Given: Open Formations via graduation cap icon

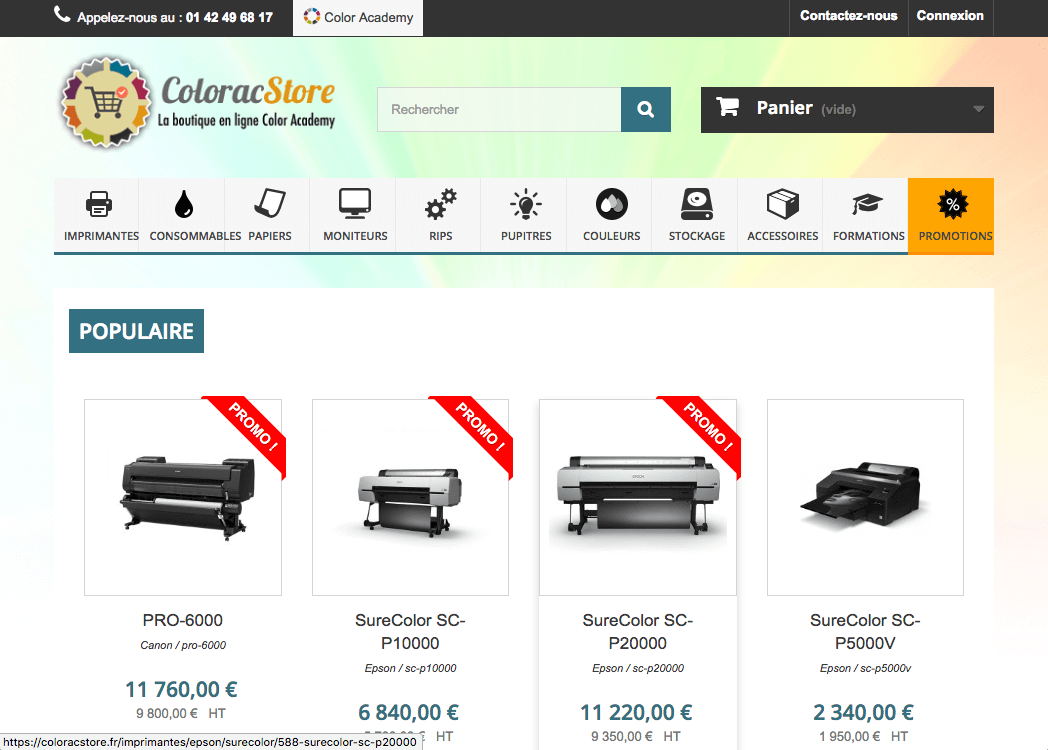Looking at the screenshot, I should (x=868, y=204).
